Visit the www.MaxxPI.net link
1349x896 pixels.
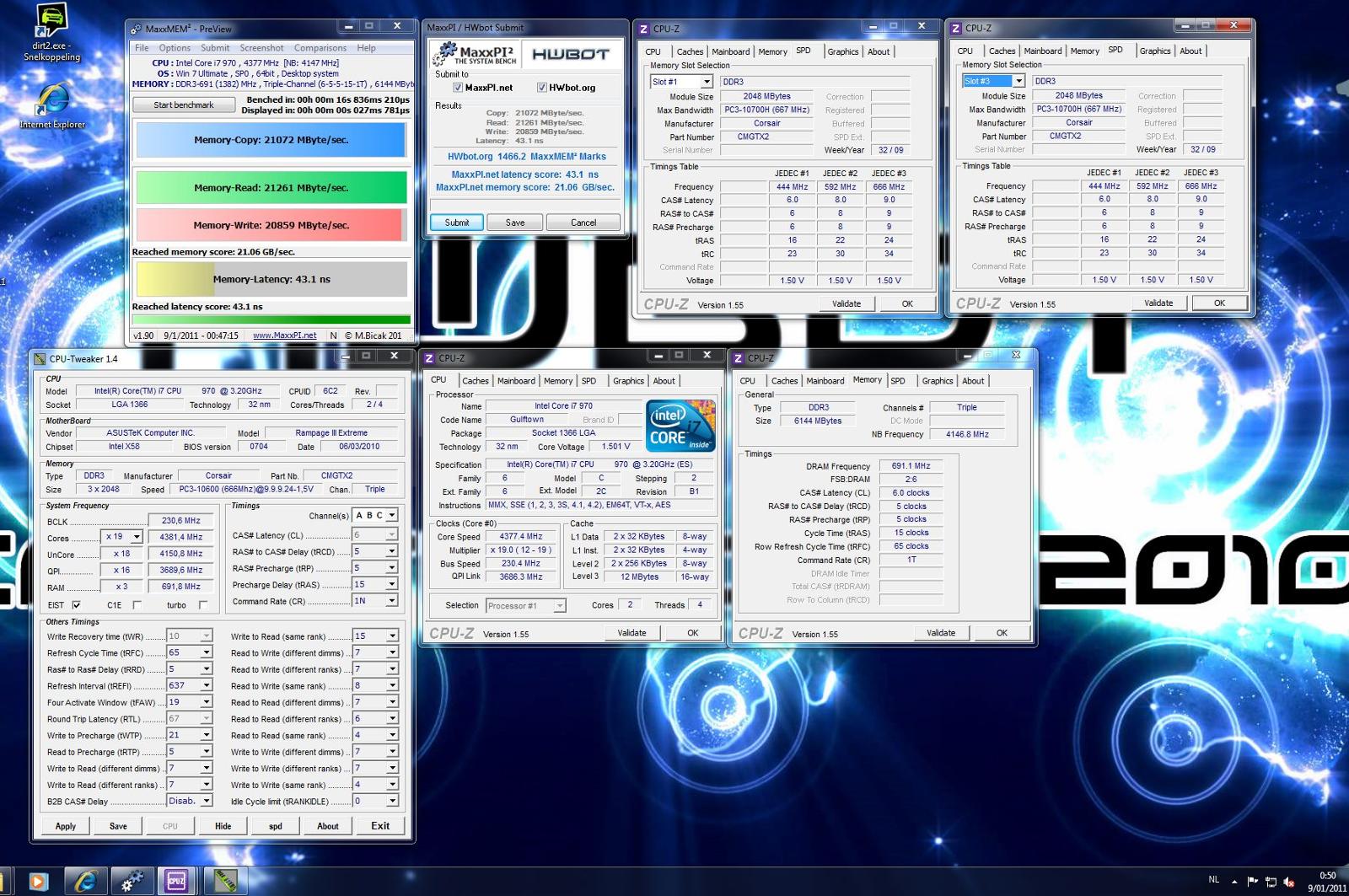tap(285, 335)
